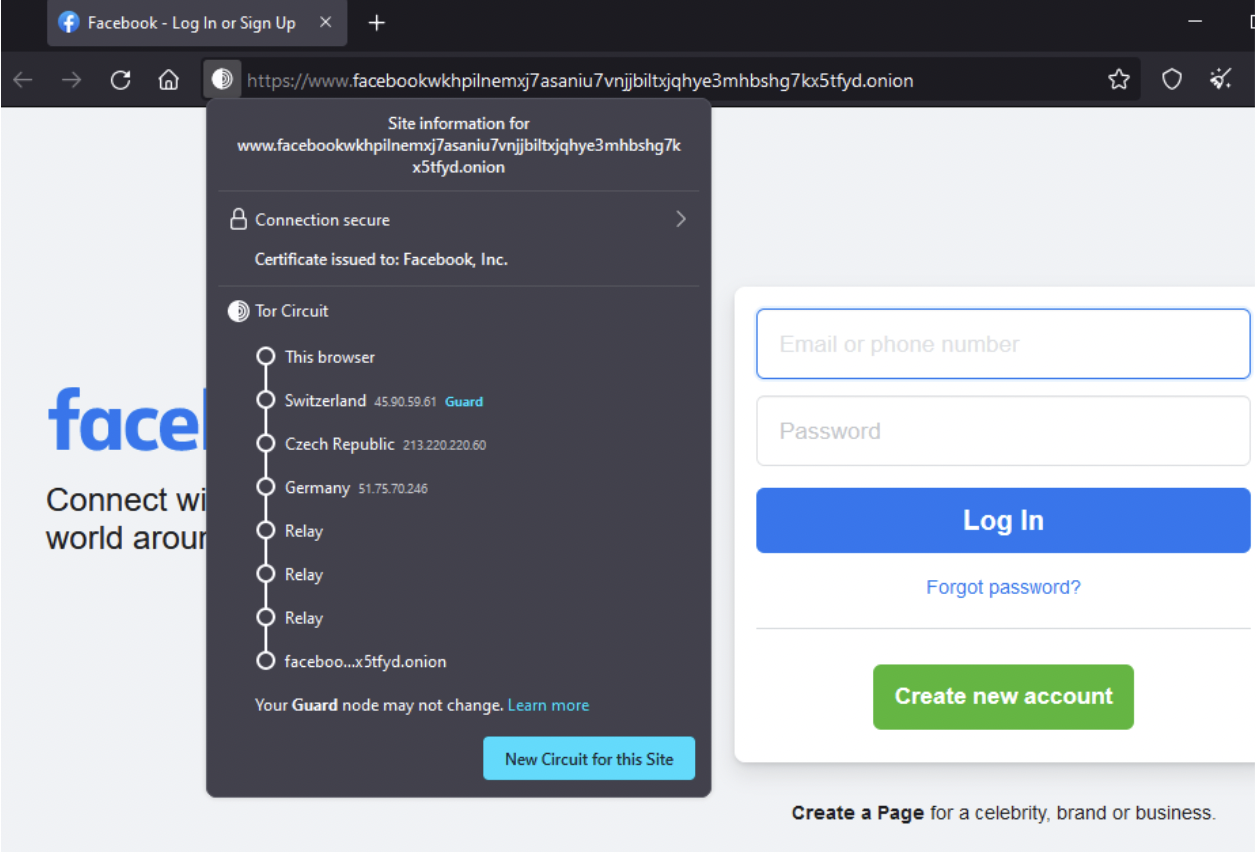Click the Germany IP 51.75.70.246
Screen dimensions: 1256x854
(x=393, y=489)
